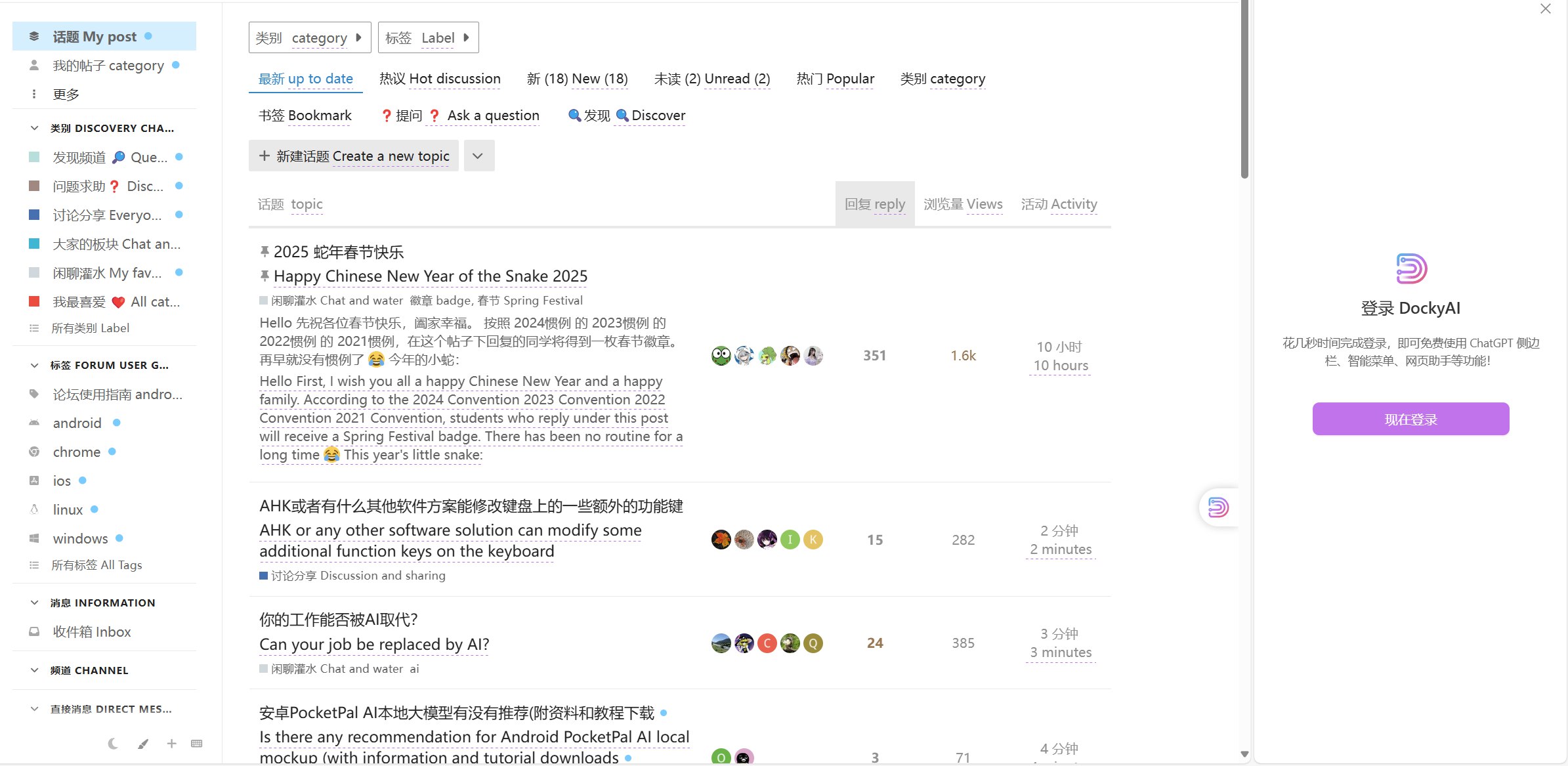Collapse the 标签 Forum User section
1568x766 pixels.
click(34, 365)
